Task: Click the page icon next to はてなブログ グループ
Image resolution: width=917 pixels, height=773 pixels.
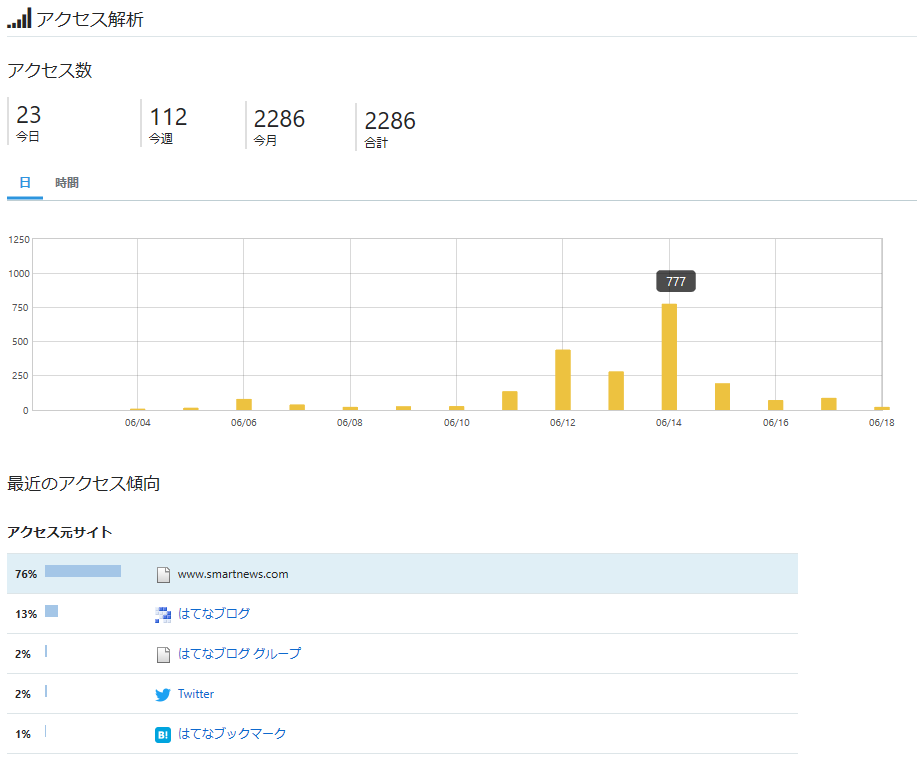Action: (x=163, y=654)
